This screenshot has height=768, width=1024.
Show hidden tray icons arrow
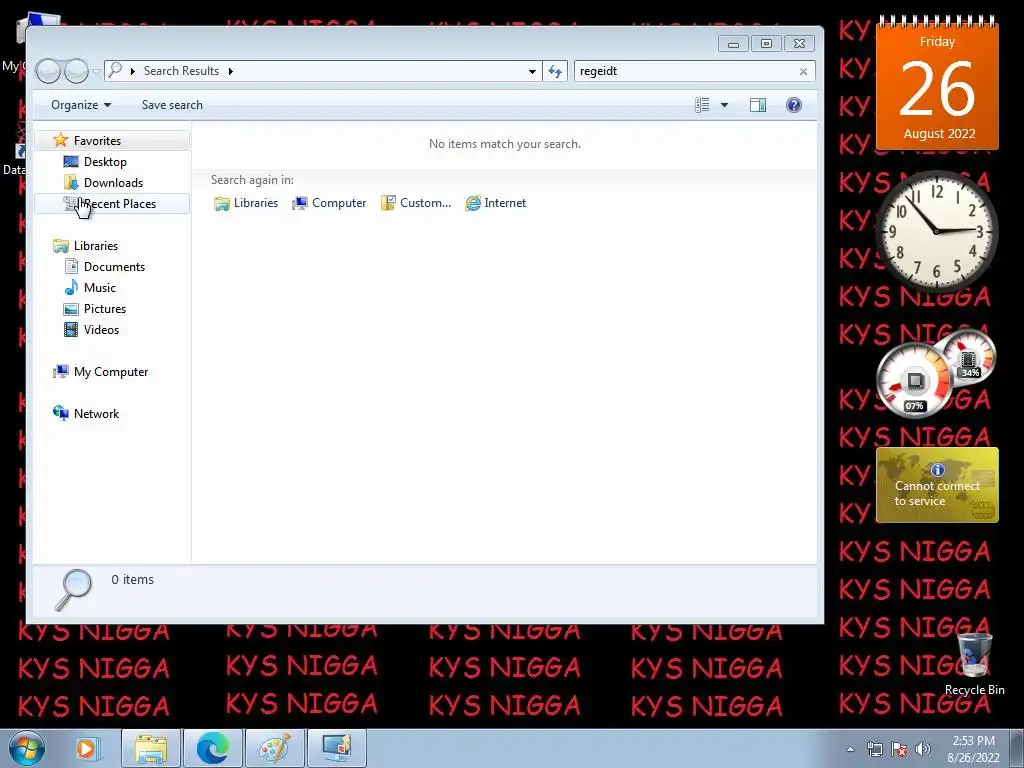(x=850, y=749)
